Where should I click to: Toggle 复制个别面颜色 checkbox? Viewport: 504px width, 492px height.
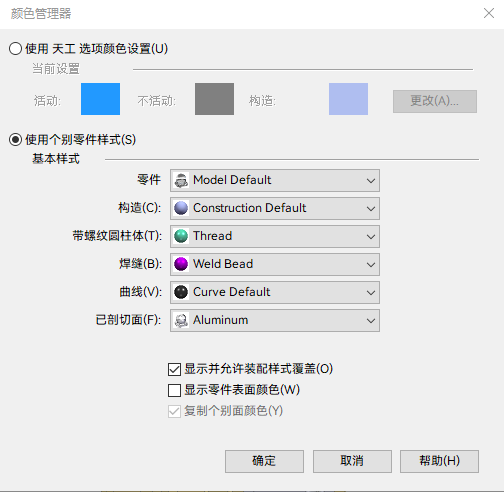click(x=174, y=411)
